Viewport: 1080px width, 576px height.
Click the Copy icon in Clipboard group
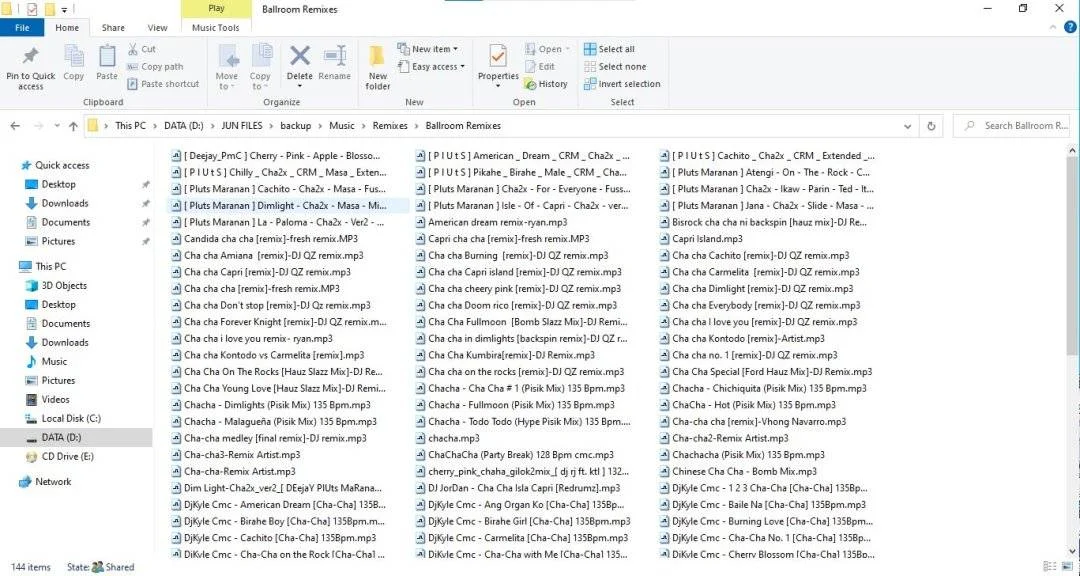click(x=74, y=56)
